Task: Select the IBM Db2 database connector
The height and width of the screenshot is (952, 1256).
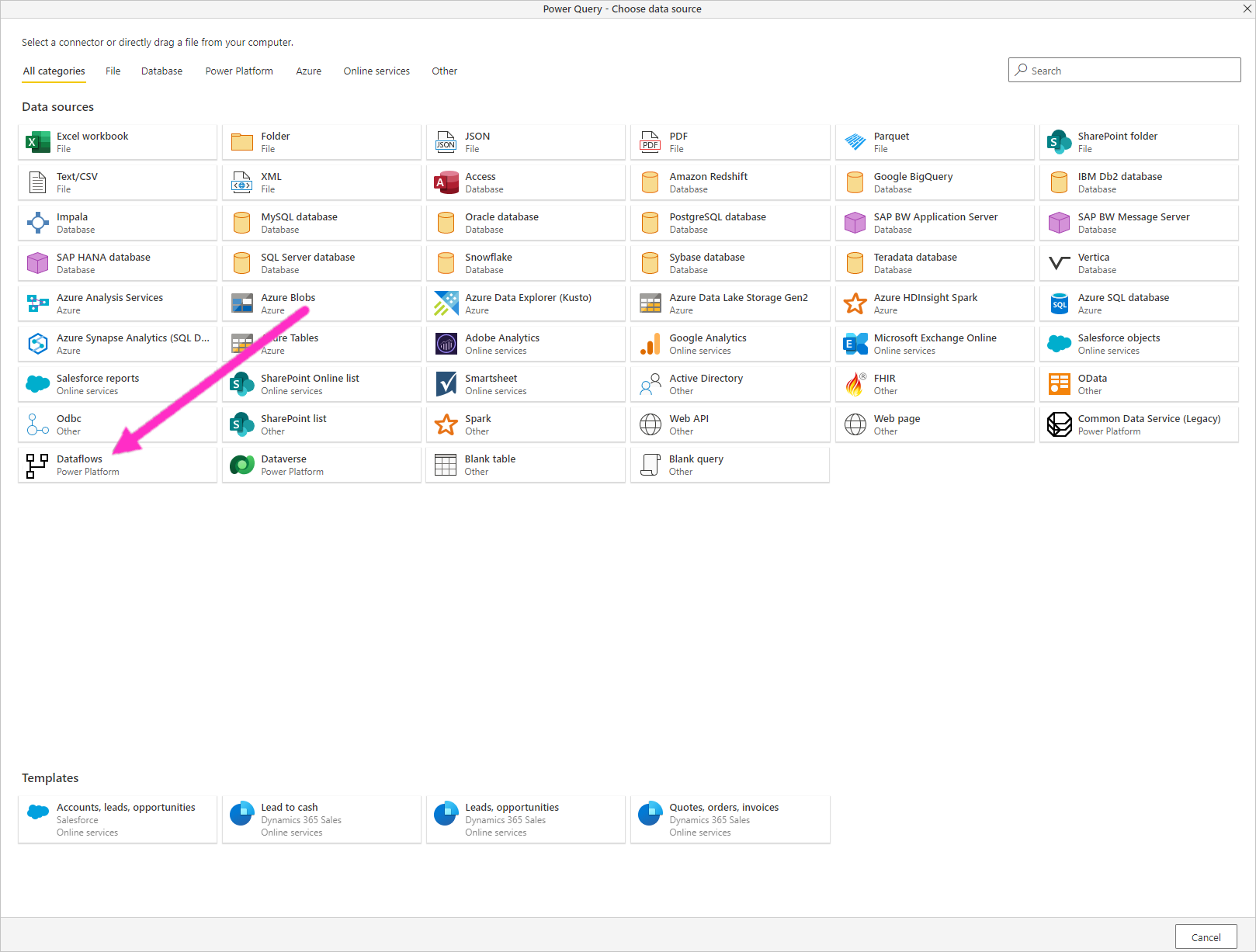Action: pyautogui.click(x=1139, y=182)
